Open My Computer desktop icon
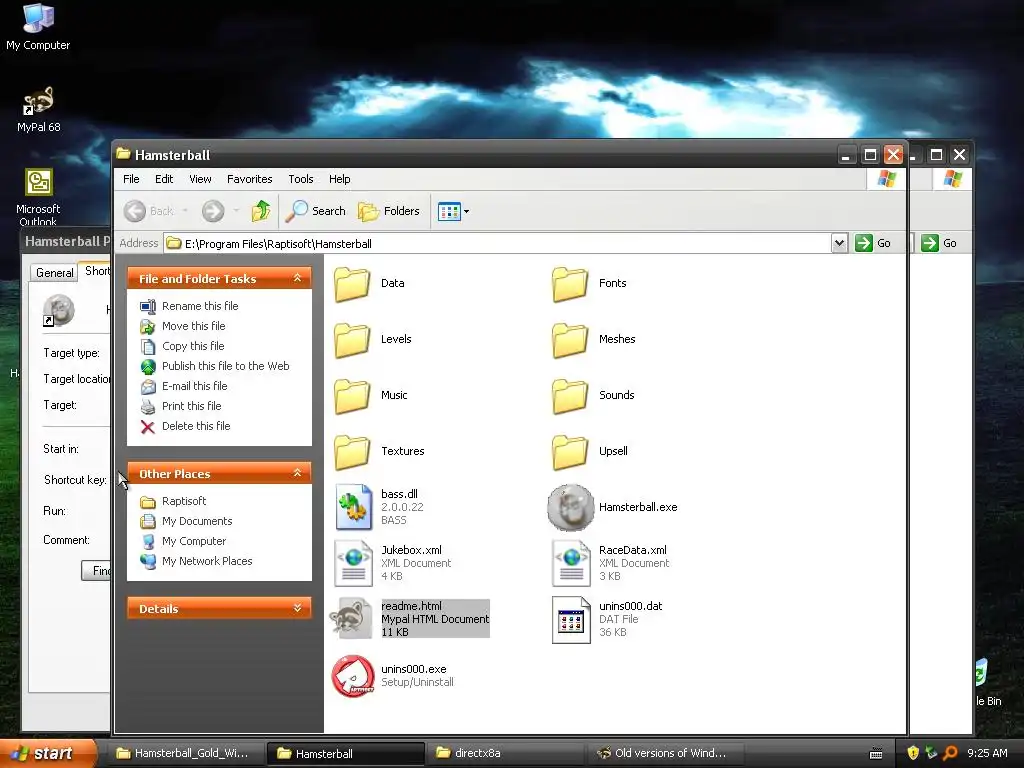 tap(38, 26)
